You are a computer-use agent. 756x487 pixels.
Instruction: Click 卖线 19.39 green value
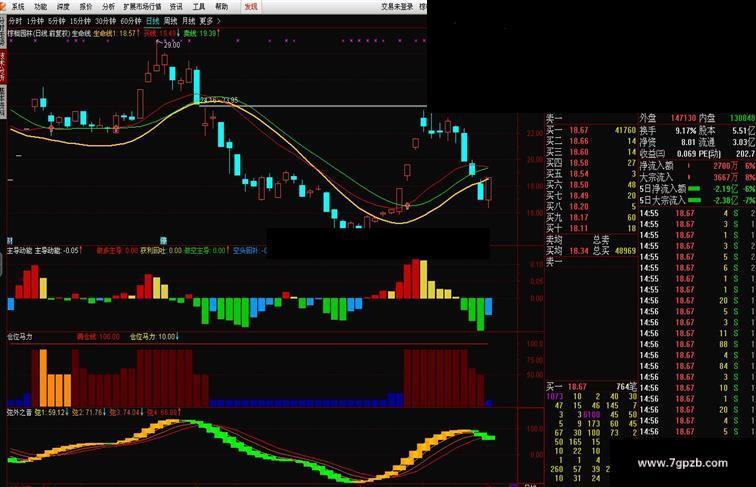pos(201,34)
